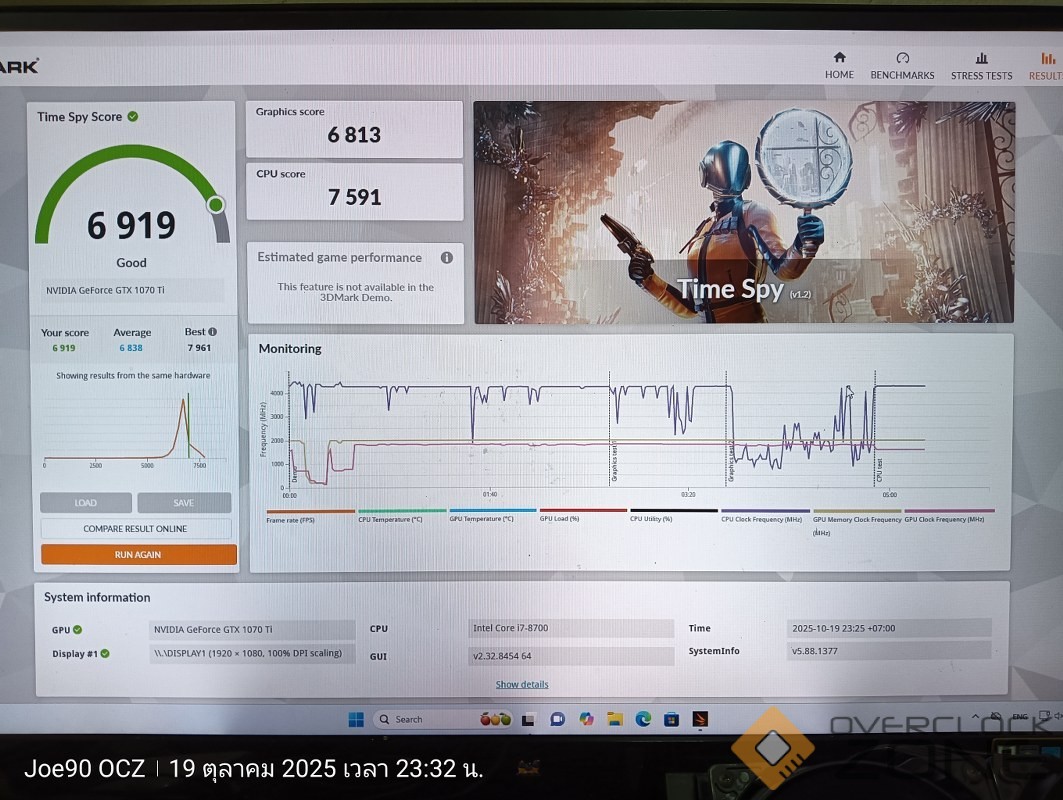Click the 3DMark taskbar icon
This screenshot has width=1063, height=800.
(700, 719)
